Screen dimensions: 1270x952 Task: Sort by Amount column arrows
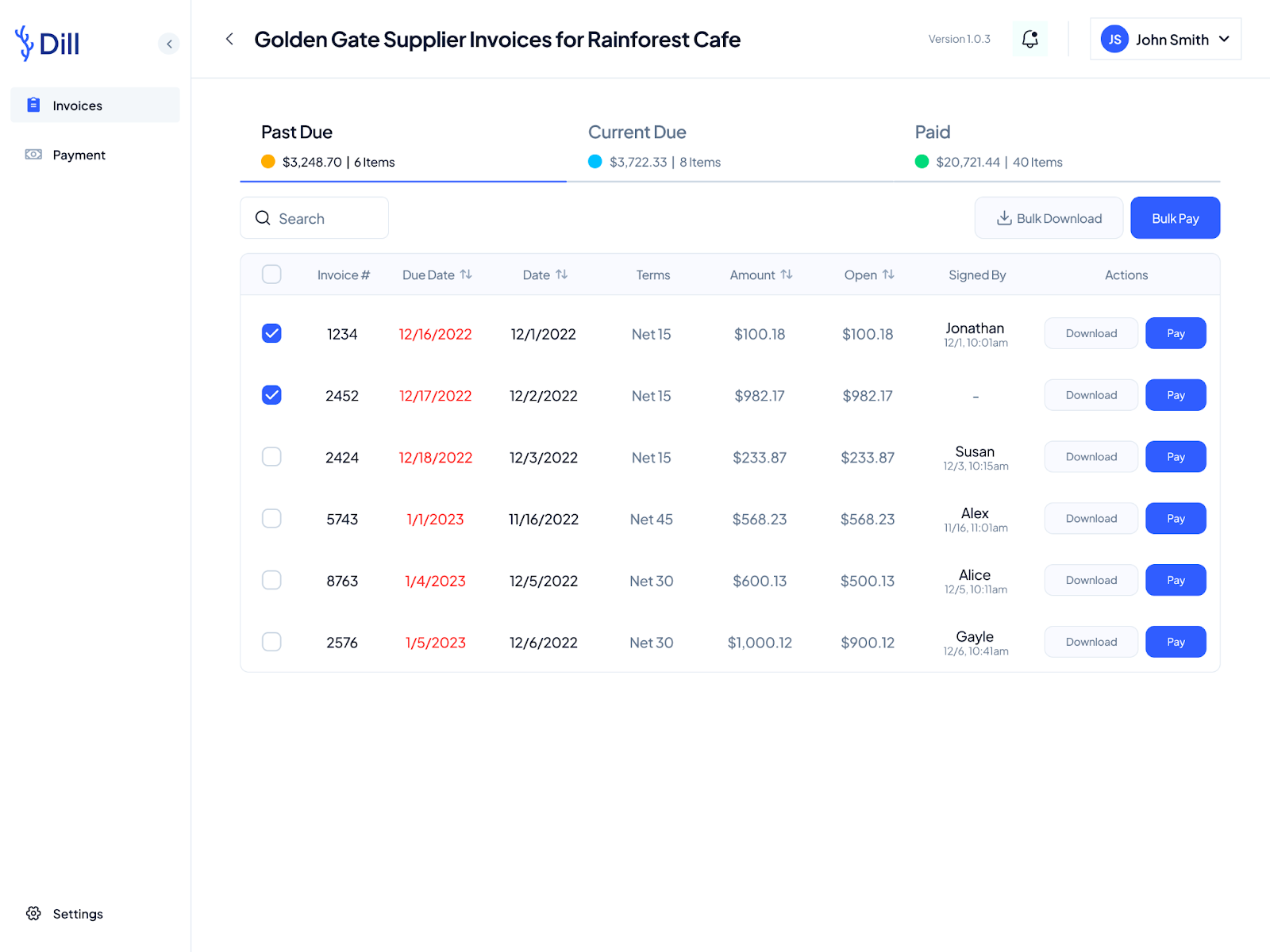(787, 274)
